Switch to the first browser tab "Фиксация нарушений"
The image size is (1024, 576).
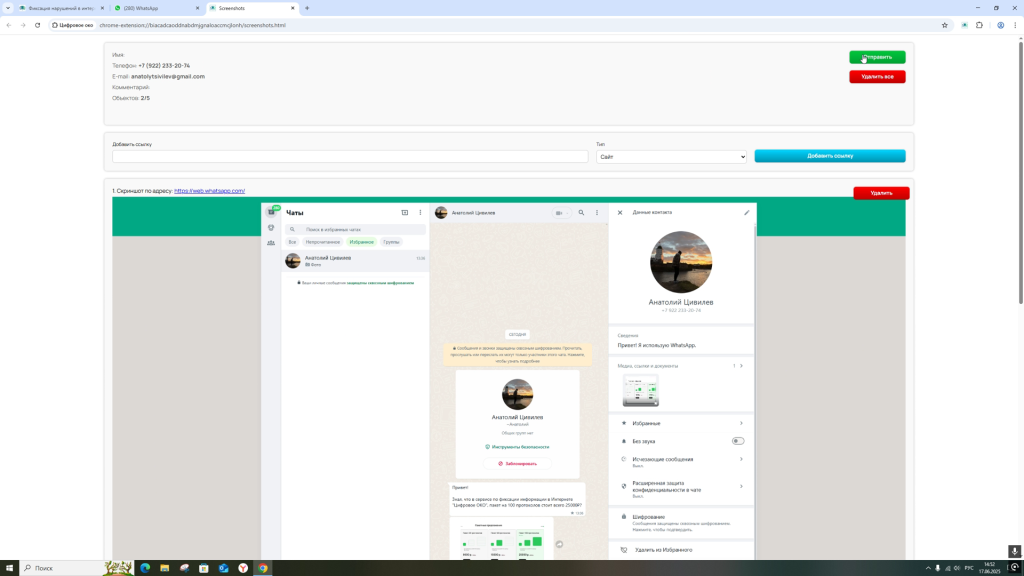(x=60, y=8)
